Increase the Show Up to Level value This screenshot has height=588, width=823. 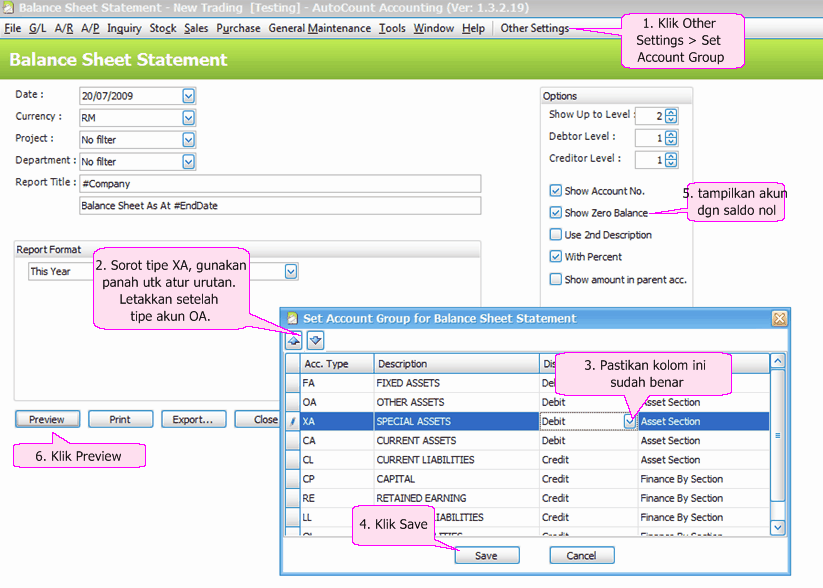click(x=671, y=111)
